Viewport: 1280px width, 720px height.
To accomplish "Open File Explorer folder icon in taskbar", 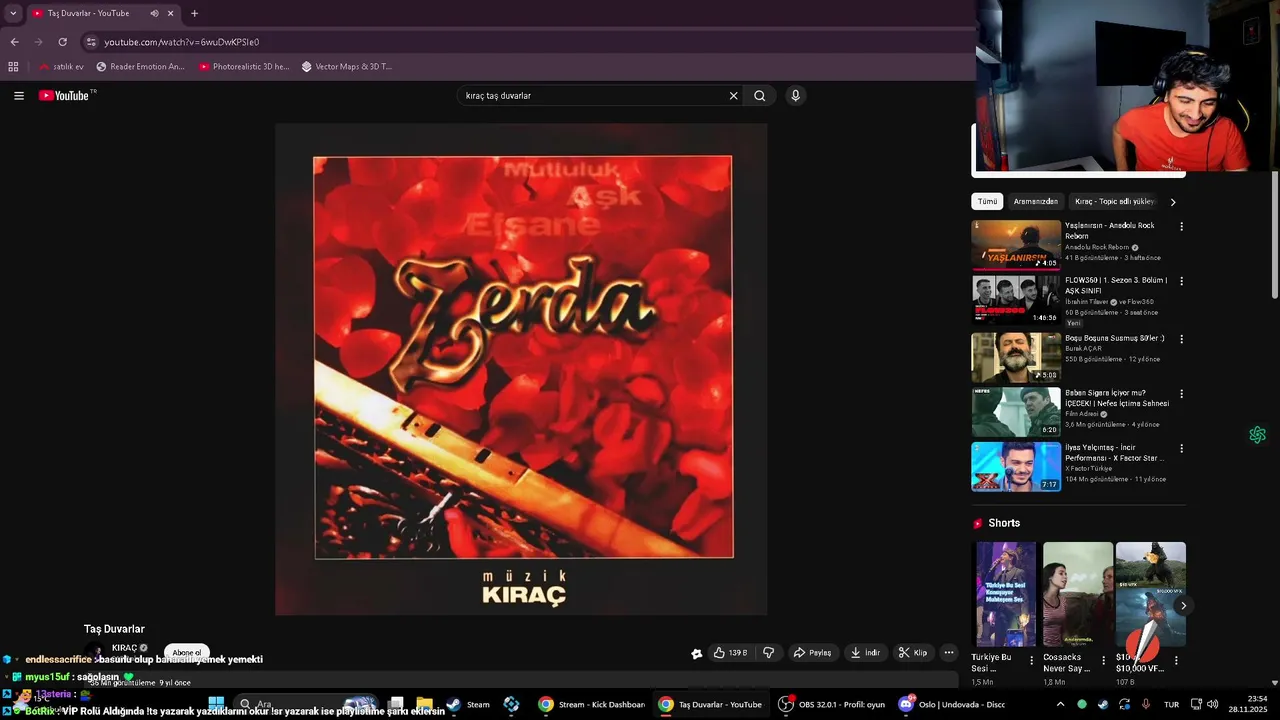I will (424, 704).
